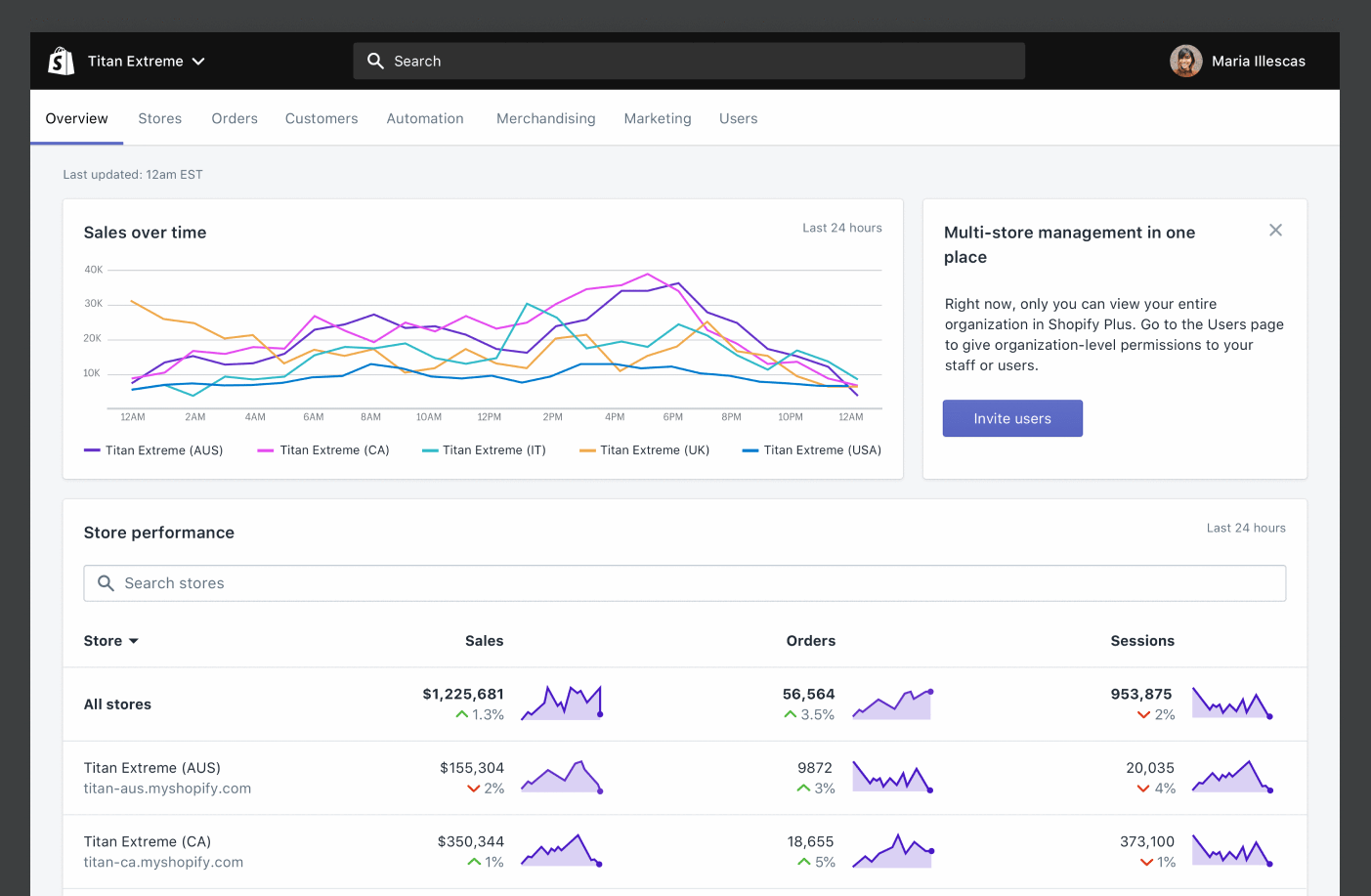Open the Titan Extreme store switcher dropdown
This screenshot has width=1371, height=896.
coord(198,61)
